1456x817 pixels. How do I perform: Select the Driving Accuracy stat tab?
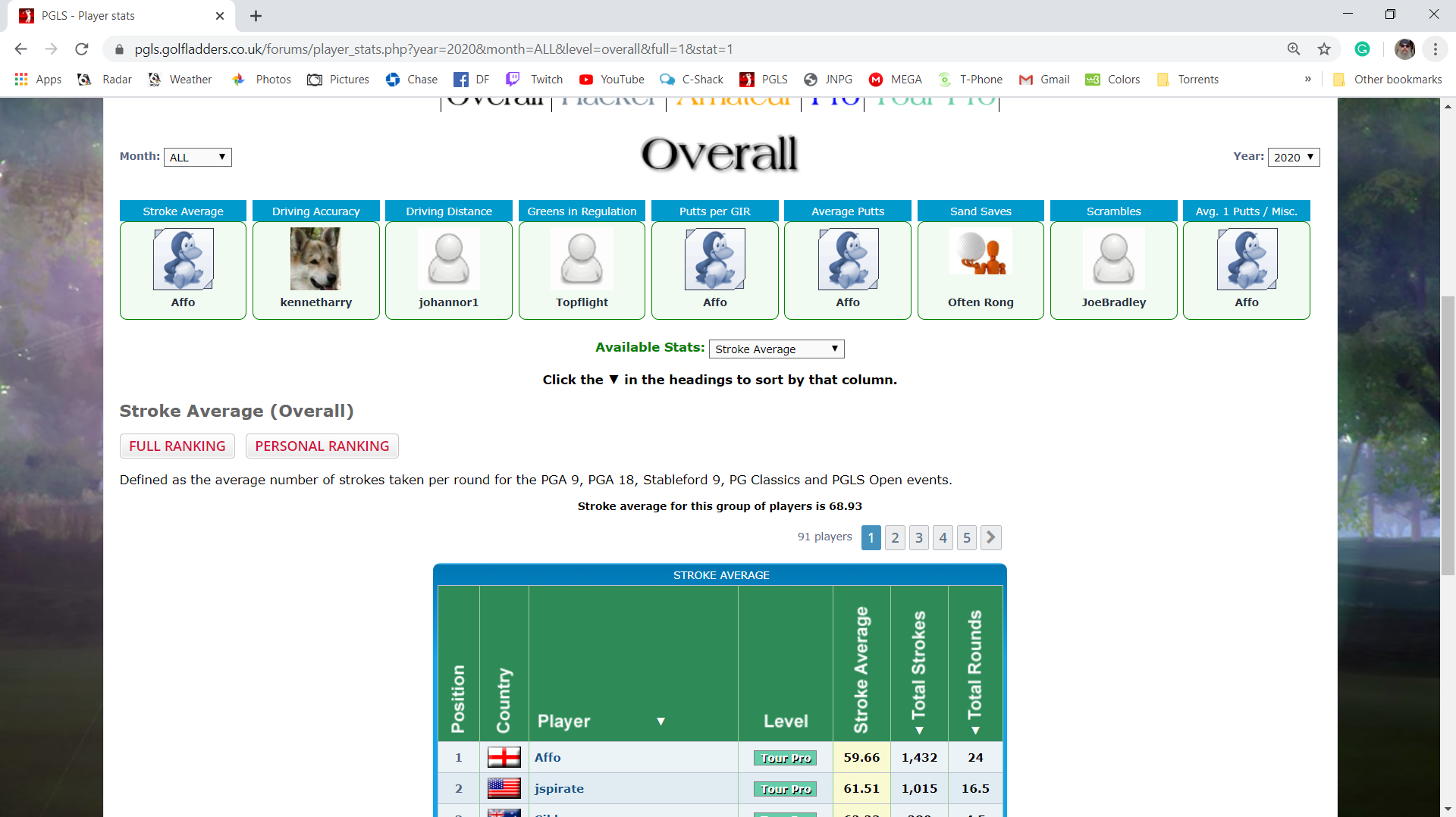315,211
